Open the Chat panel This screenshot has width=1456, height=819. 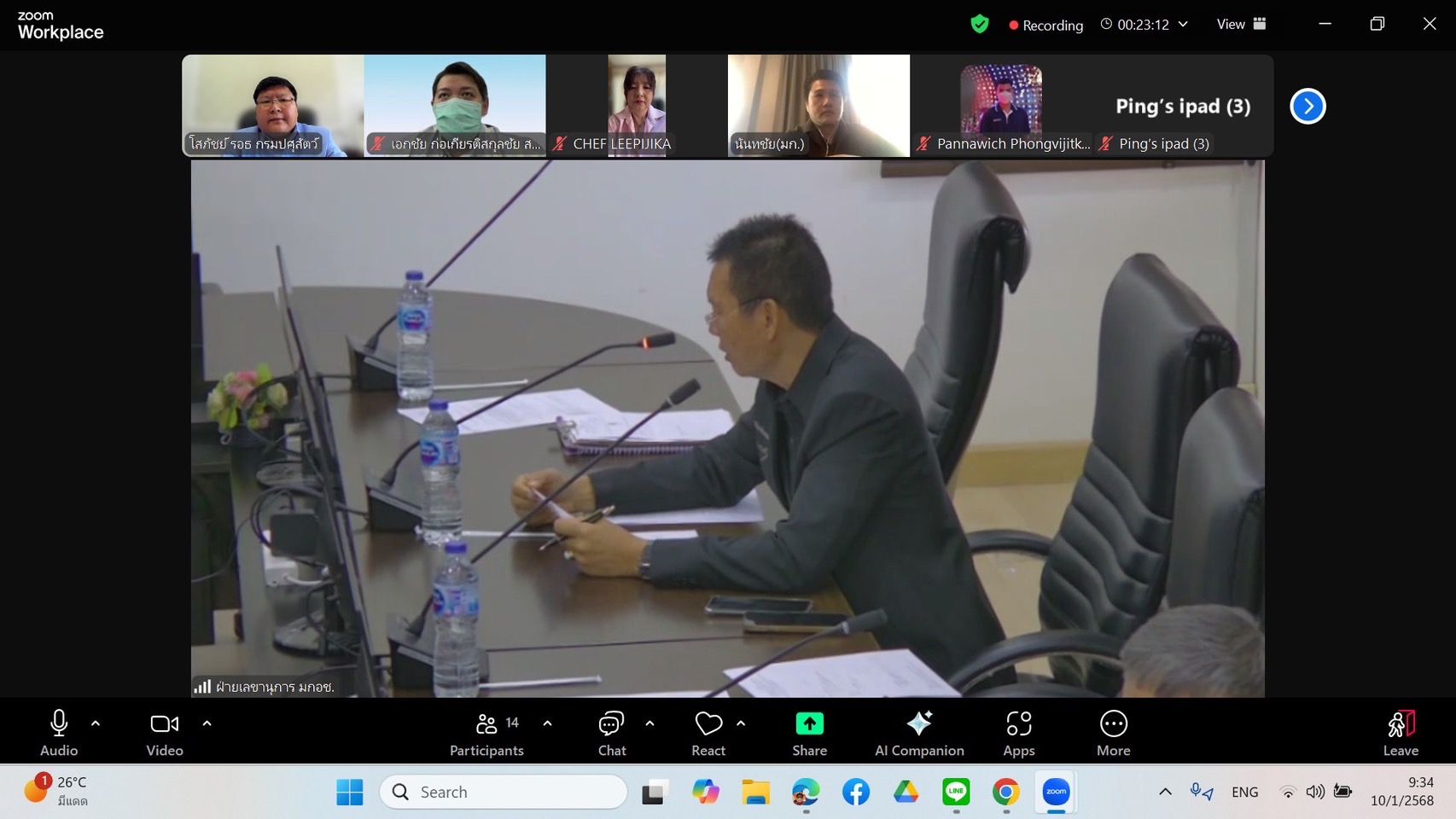coord(611,733)
